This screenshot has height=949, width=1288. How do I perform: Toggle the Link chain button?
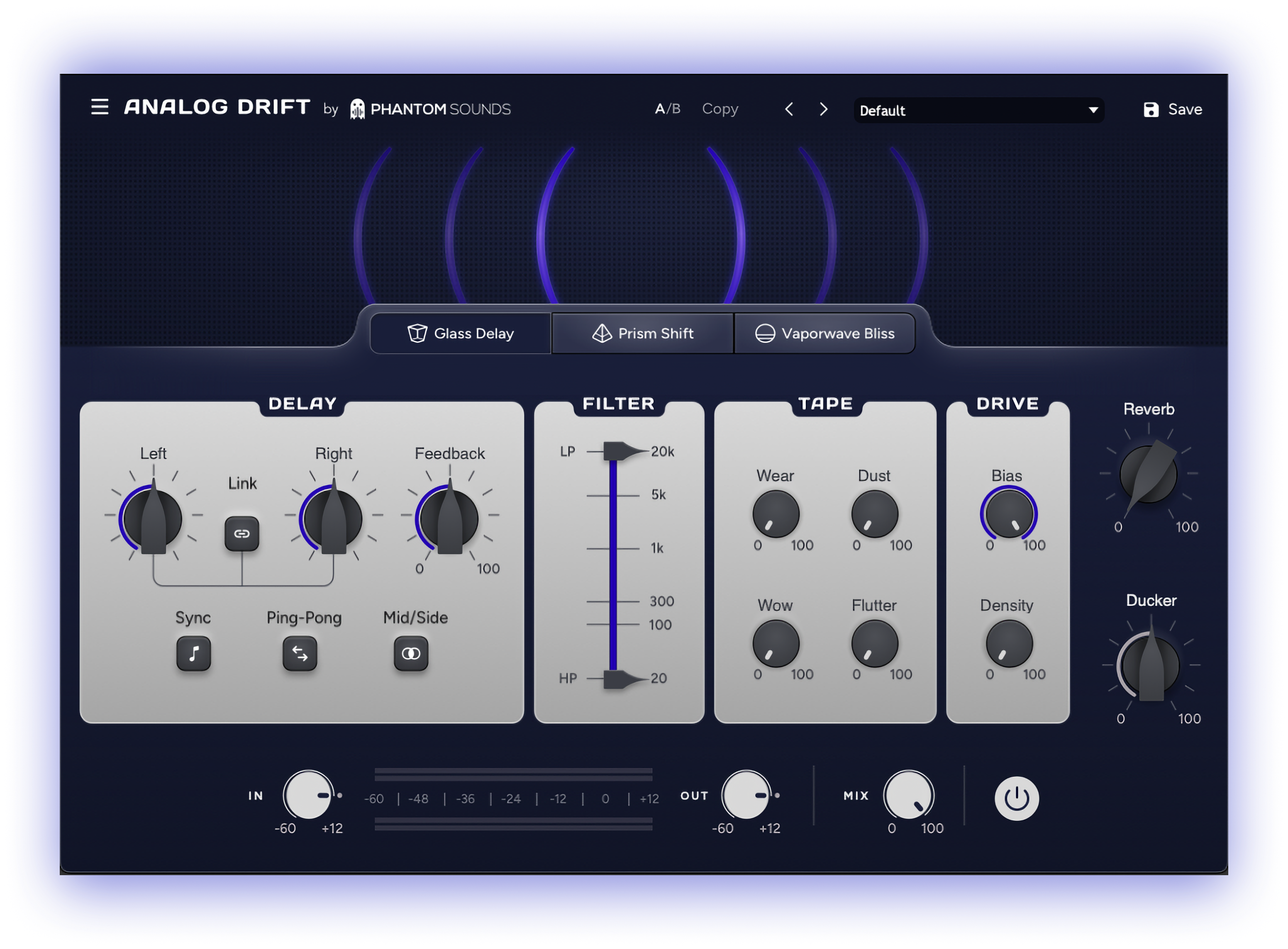coord(242,534)
